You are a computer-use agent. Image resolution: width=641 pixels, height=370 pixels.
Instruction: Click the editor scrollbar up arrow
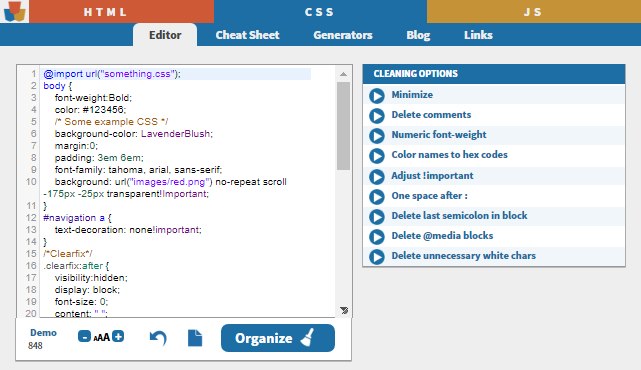[x=343, y=74]
